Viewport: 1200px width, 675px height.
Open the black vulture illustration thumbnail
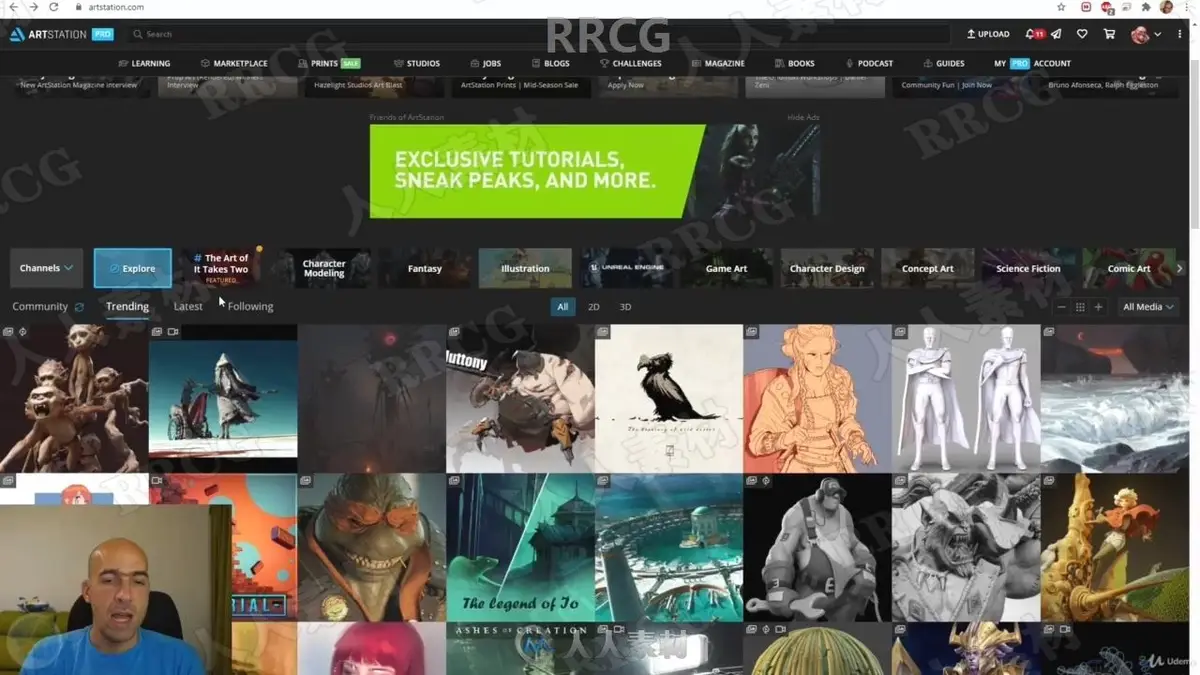[x=669, y=398]
